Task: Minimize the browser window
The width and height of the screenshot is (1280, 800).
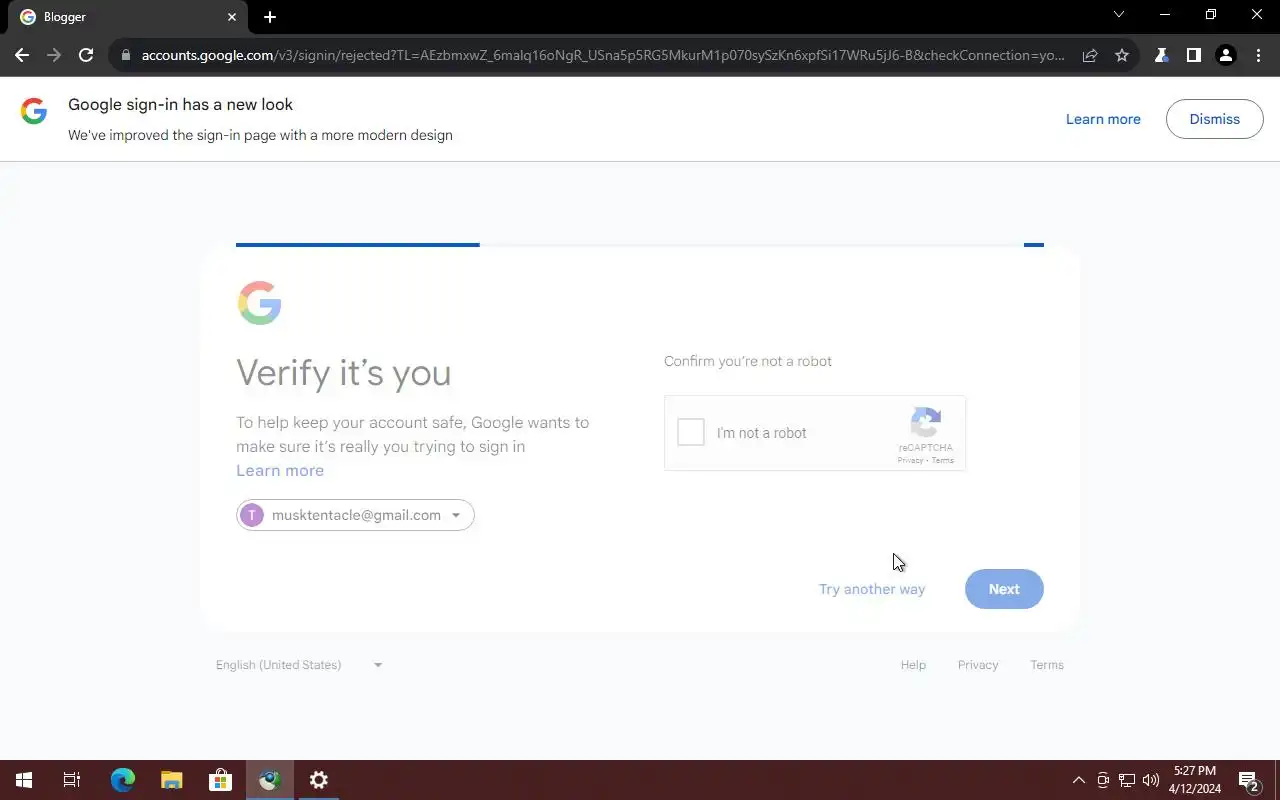Action: point(1165,15)
